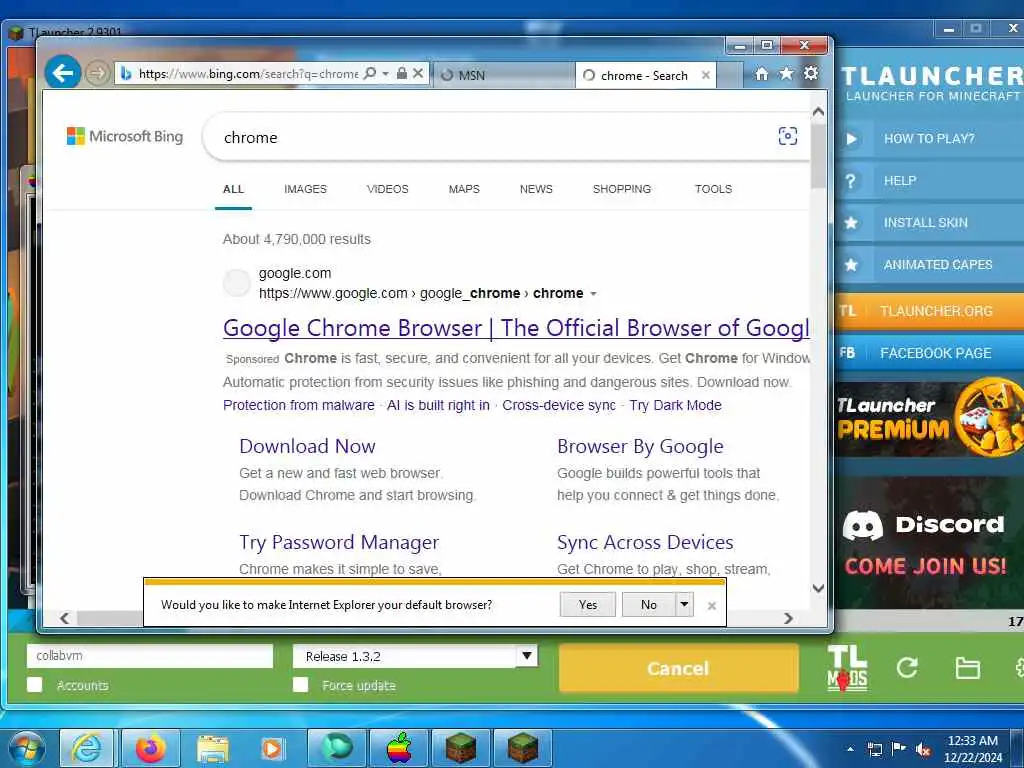Image resolution: width=1024 pixels, height=768 pixels.
Task: Open the Browser By Google link
Action: click(640, 446)
